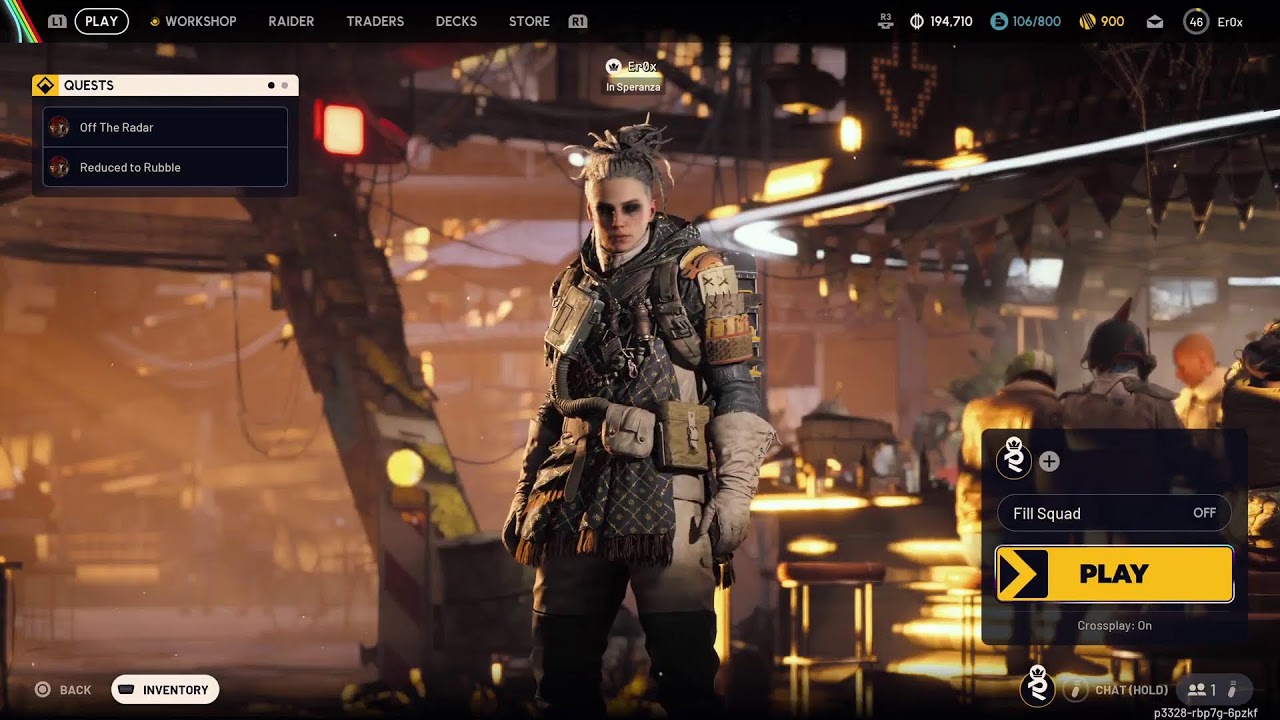Click the crown leader icon above the character
This screenshot has height=720, width=1280.
click(614, 66)
